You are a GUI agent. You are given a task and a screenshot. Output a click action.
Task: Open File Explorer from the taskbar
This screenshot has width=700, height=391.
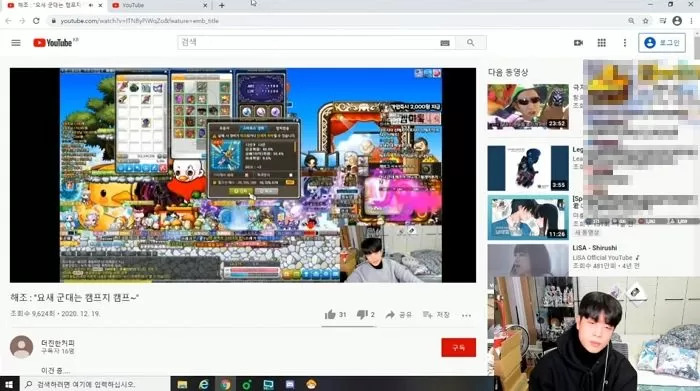point(182,384)
